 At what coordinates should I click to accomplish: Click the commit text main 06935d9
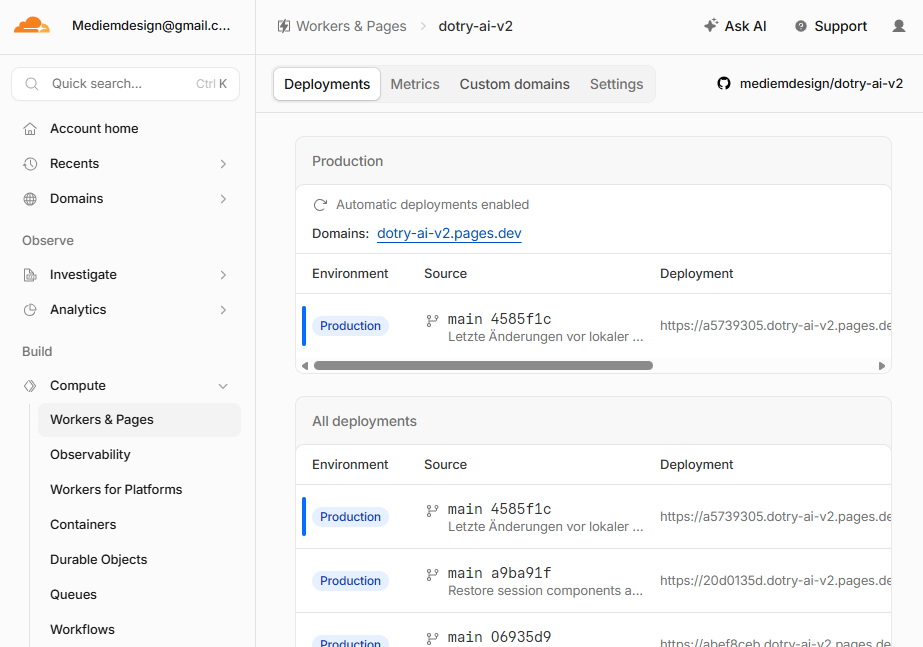499,637
